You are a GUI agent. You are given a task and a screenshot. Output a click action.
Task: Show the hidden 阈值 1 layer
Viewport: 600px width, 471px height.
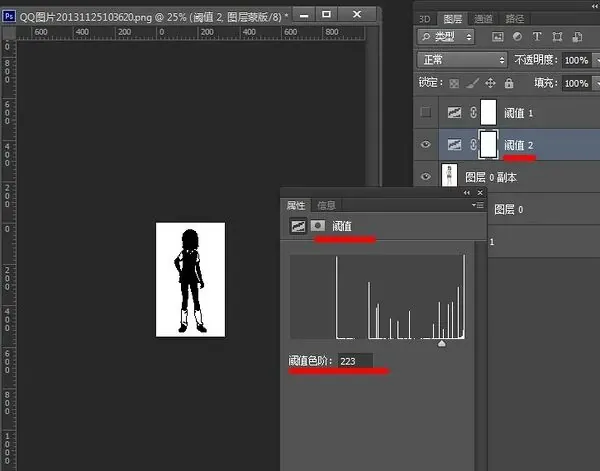click(426, 112)
